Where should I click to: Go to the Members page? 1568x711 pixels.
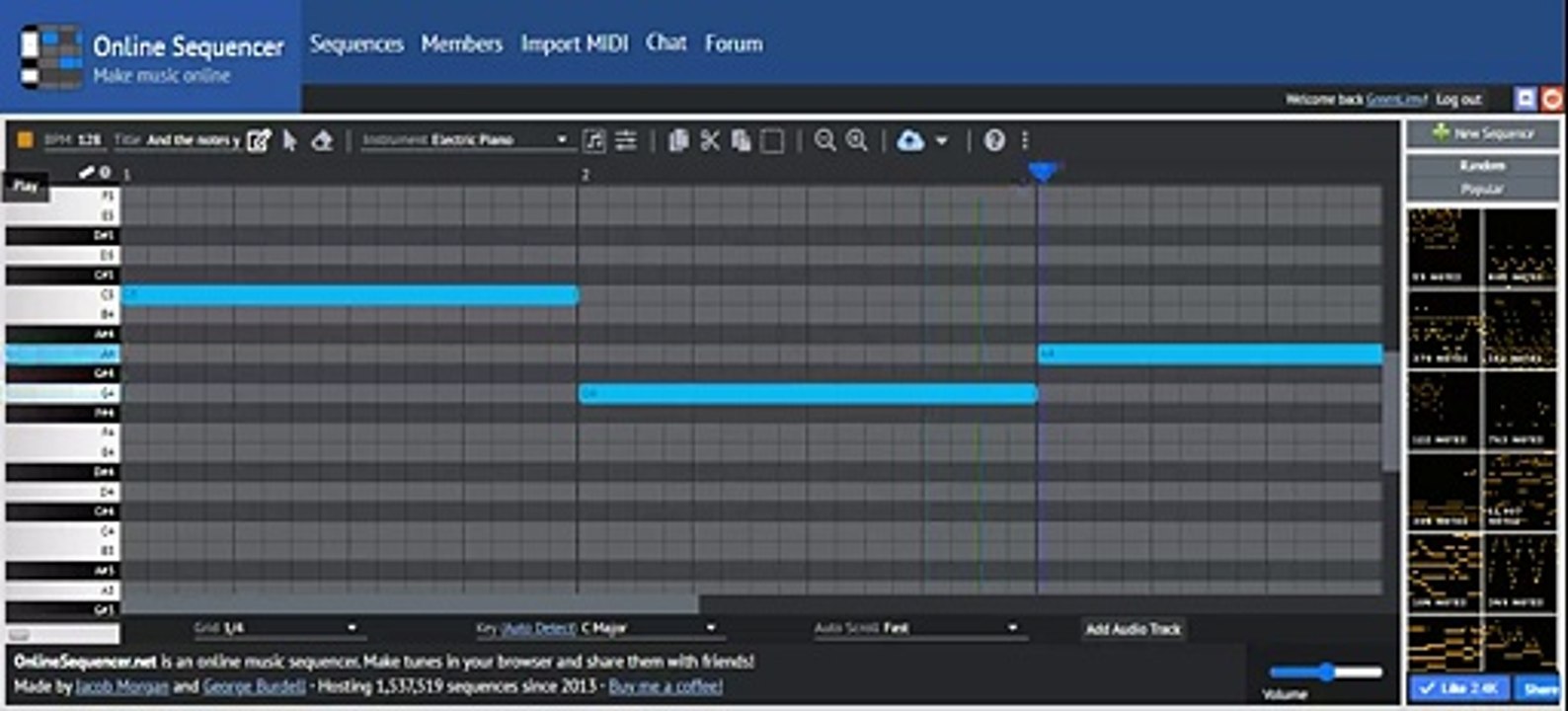[x=461, y=43]
